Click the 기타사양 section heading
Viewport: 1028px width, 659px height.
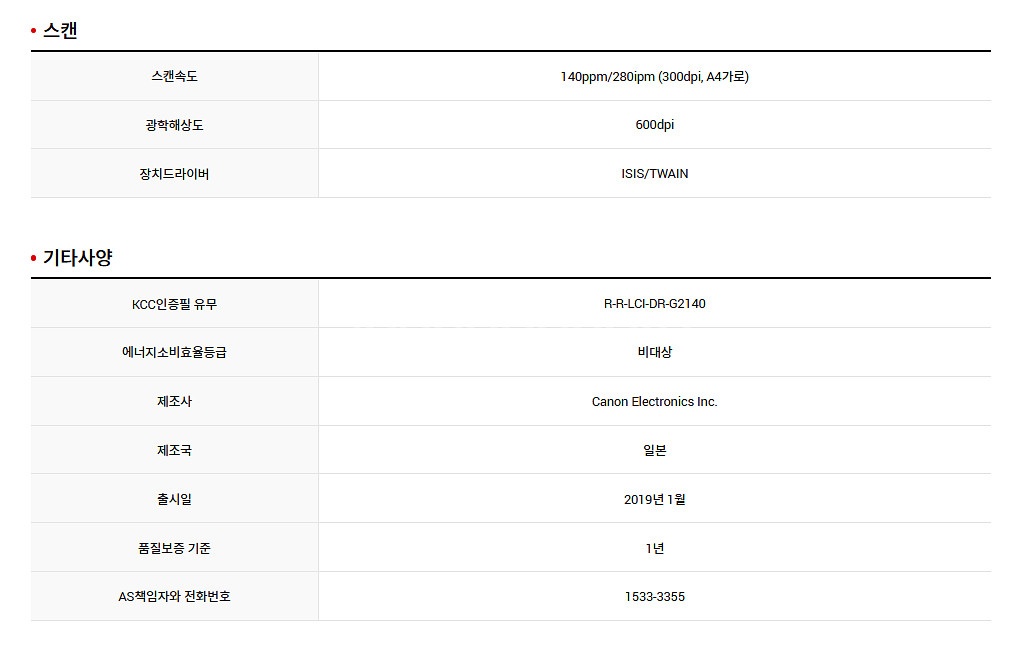tap(77, 258)
